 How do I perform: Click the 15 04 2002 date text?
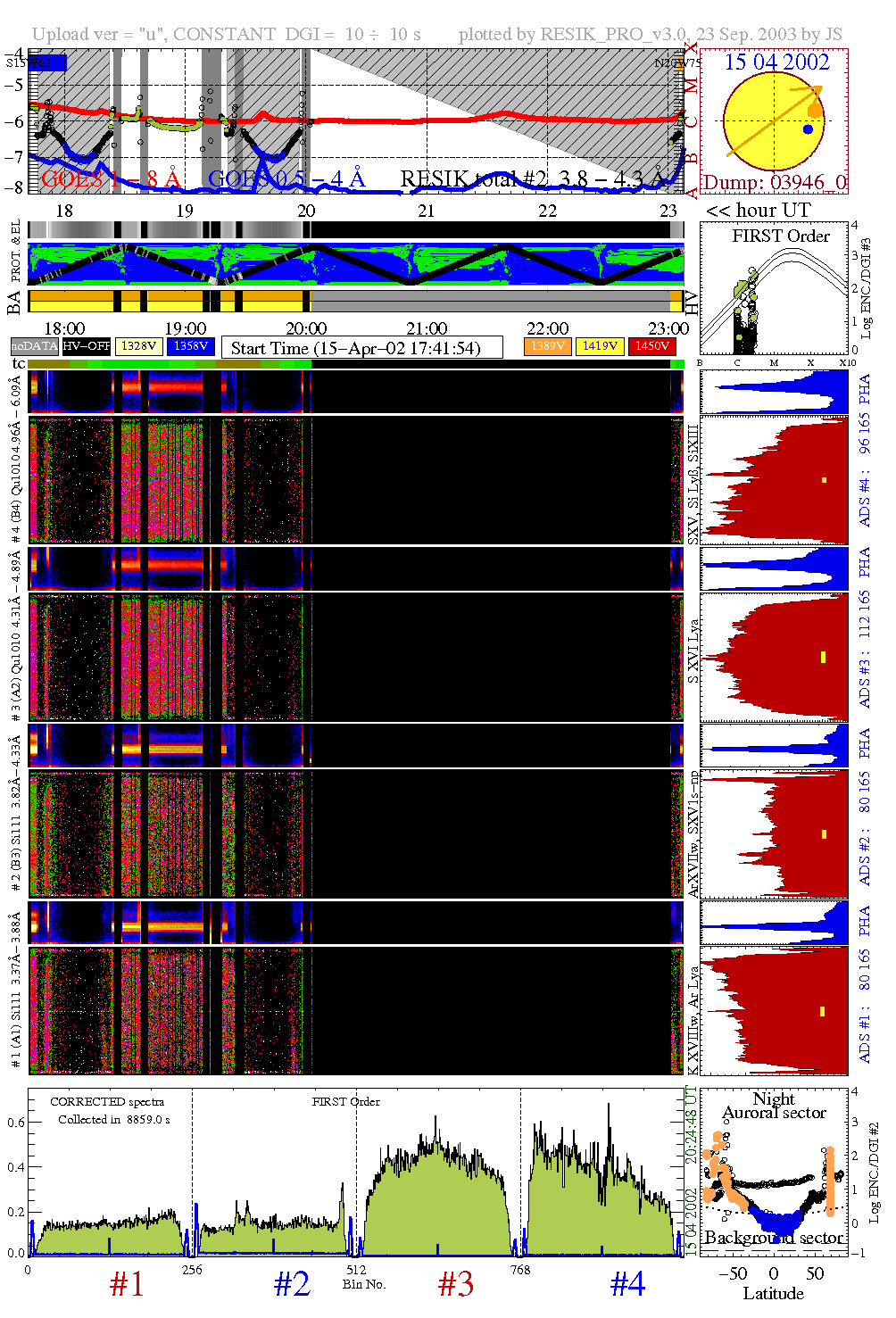776,62
